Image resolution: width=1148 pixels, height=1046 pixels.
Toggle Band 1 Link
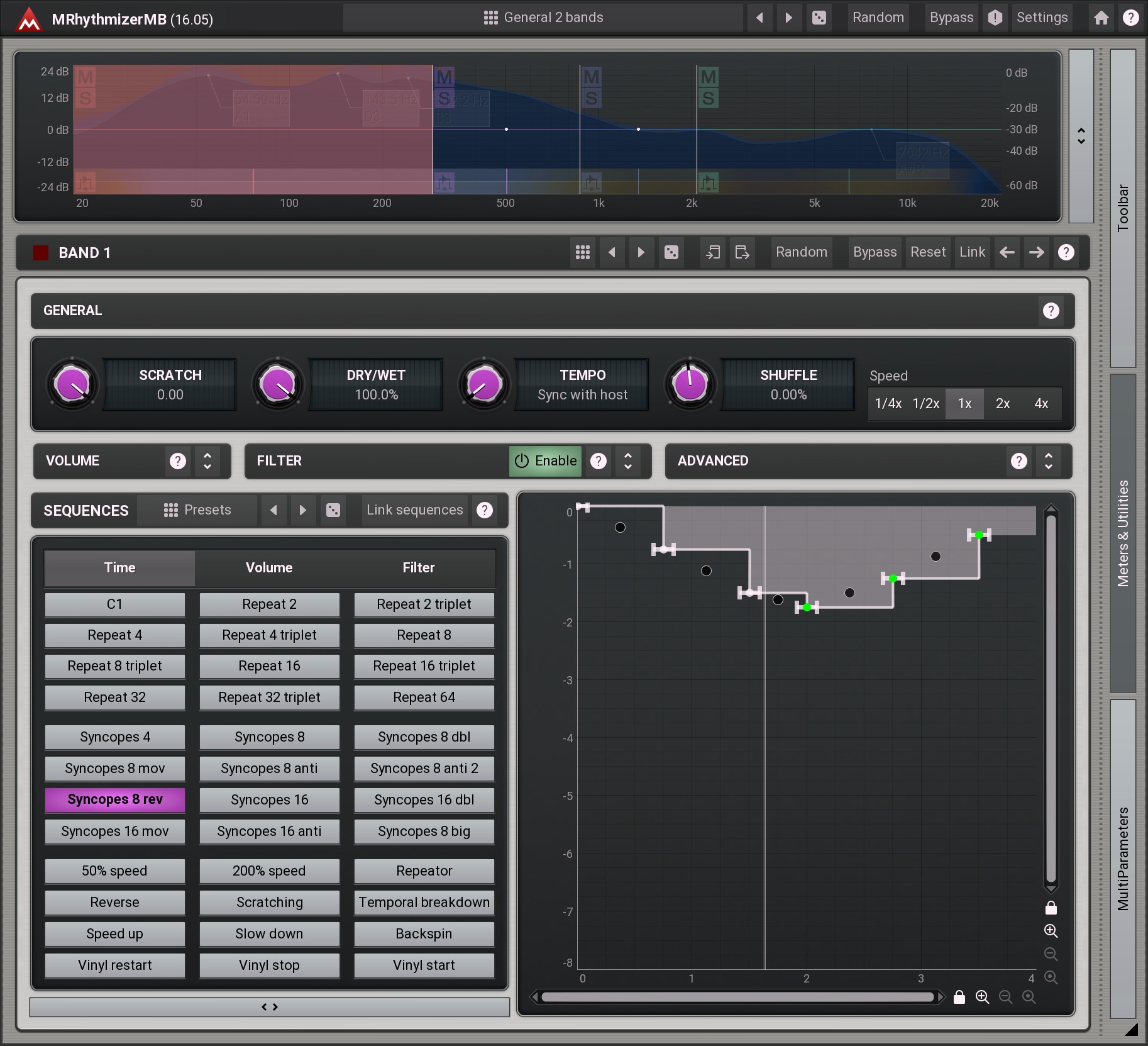point(972,252)
